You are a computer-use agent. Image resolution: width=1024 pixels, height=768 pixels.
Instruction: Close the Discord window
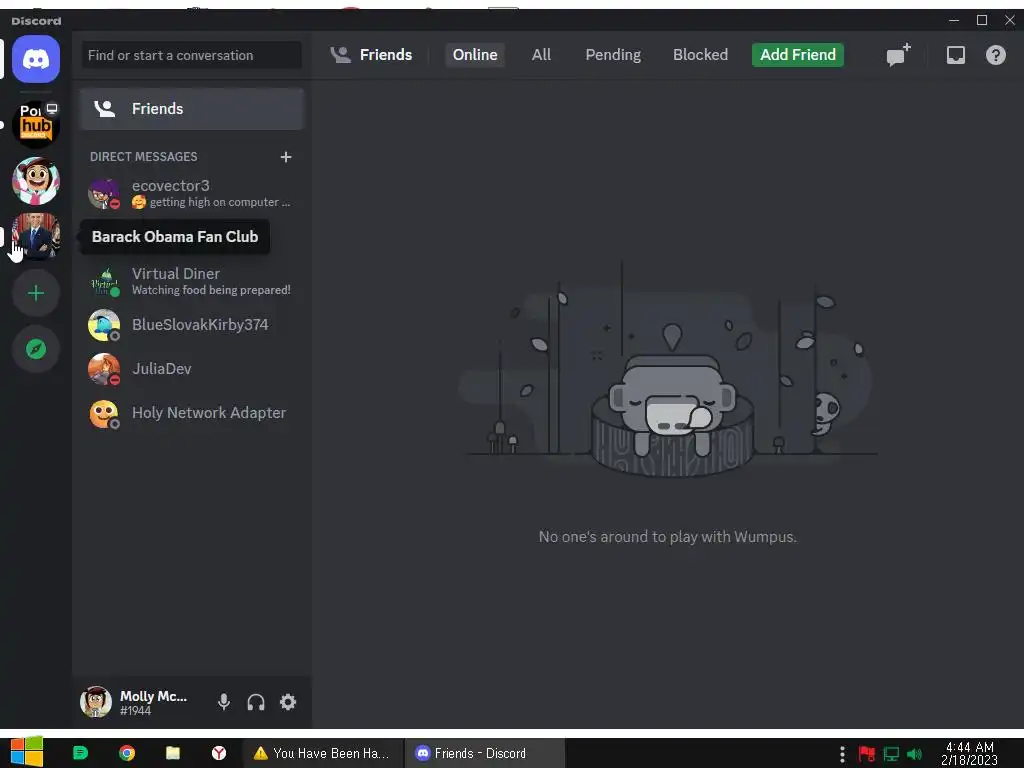point(1009,20)
